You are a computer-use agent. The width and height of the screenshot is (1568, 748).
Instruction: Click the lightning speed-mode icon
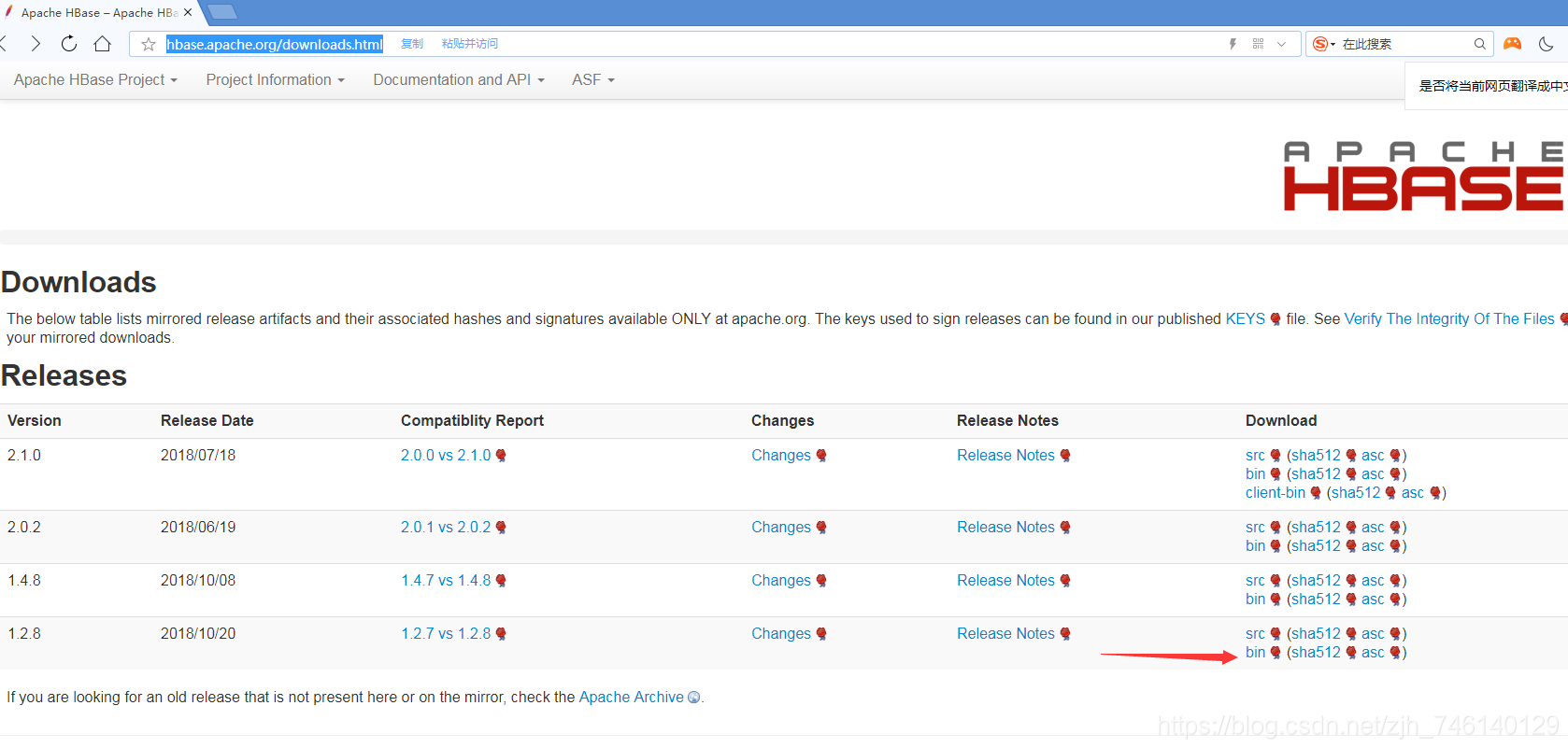coord(1233,44)
